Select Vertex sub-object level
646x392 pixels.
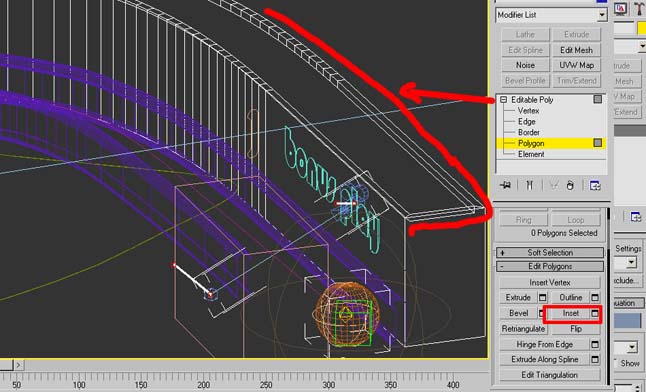(528, 111)
